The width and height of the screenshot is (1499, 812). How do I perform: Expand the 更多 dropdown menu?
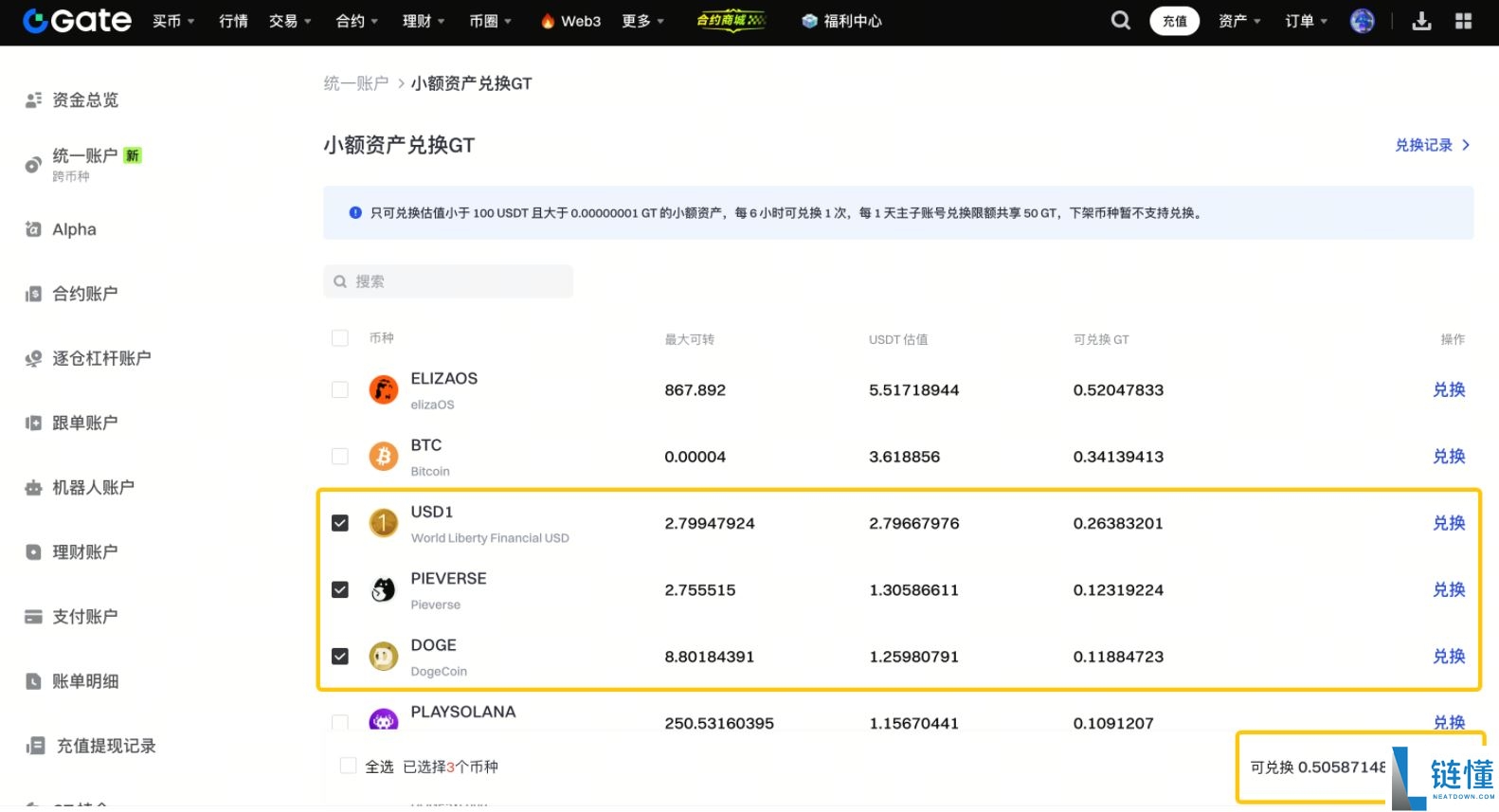pyautogui.click(x=643, y=21)
